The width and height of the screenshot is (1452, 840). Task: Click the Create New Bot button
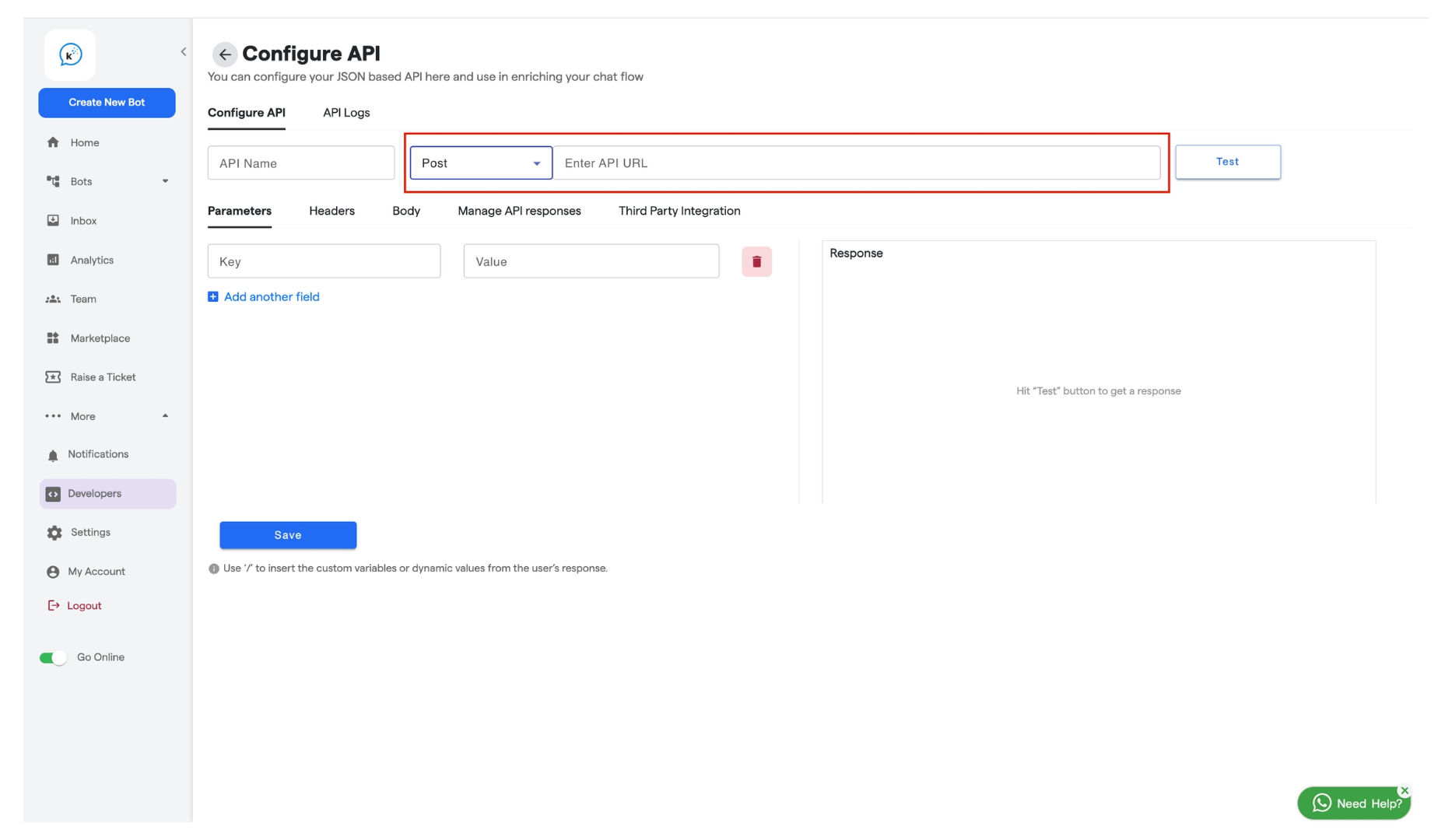(107, 103)
